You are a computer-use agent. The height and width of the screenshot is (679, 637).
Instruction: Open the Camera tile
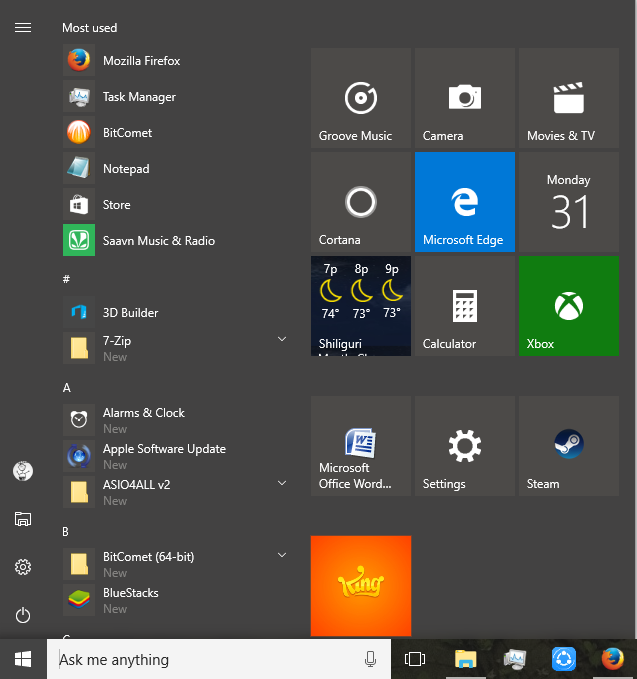(x=465, y=98)
